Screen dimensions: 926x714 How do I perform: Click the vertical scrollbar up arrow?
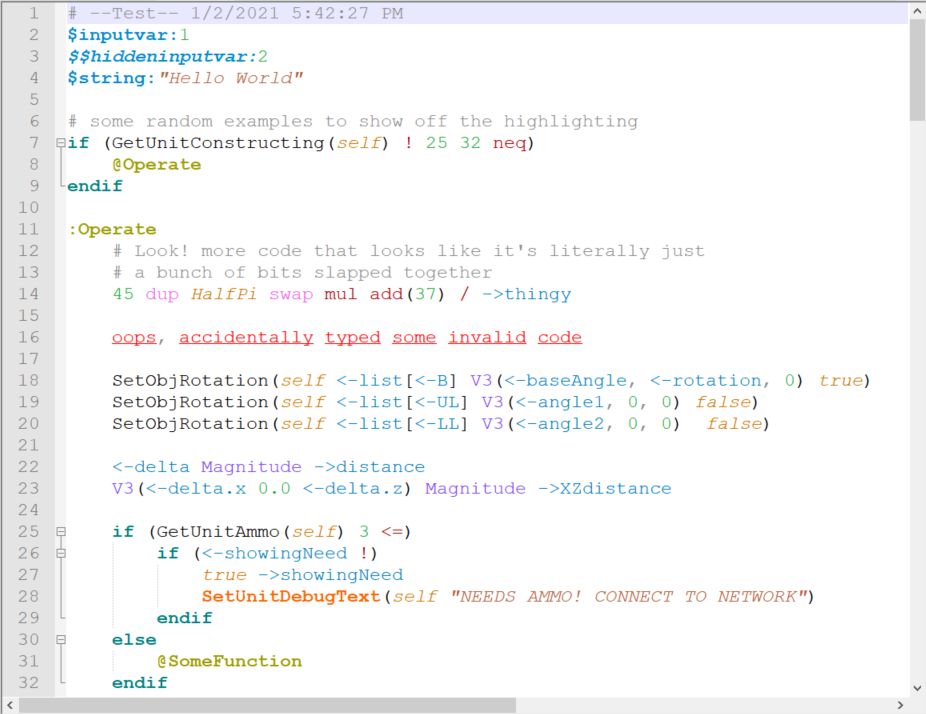[917, 12]
